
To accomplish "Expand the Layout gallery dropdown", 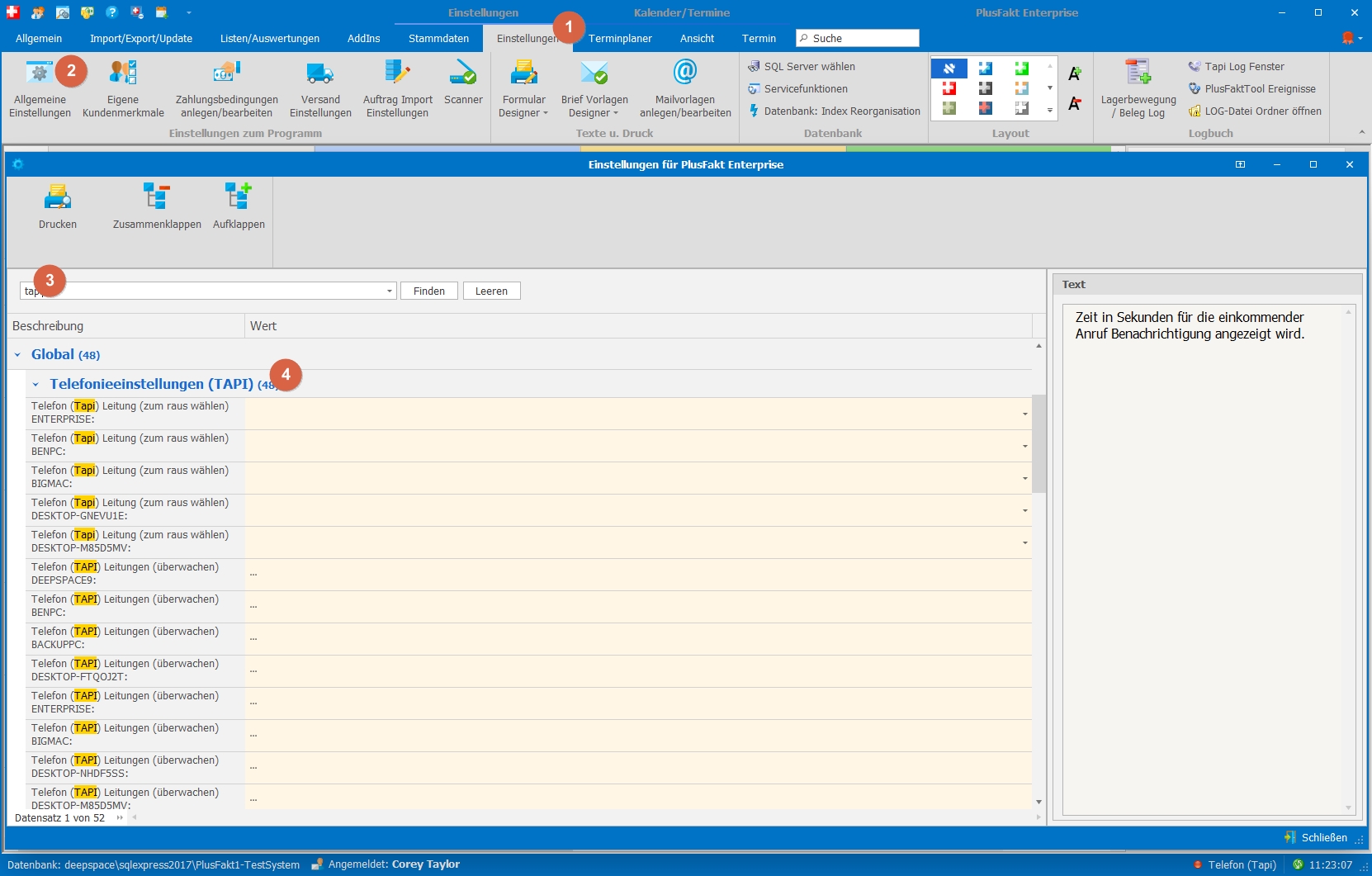I will 1050,109.
